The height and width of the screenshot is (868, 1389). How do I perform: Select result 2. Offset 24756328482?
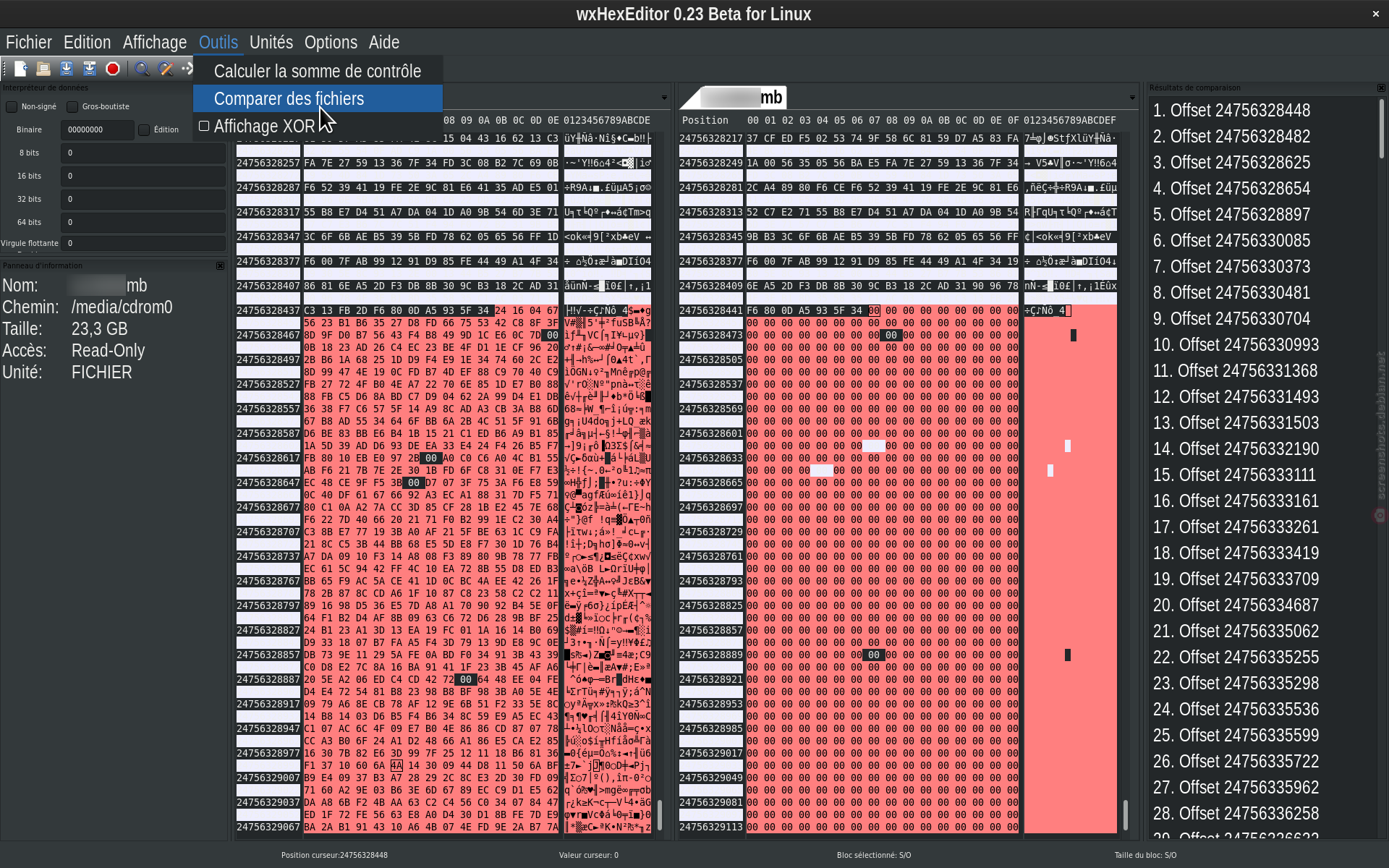coord(1231,136)
